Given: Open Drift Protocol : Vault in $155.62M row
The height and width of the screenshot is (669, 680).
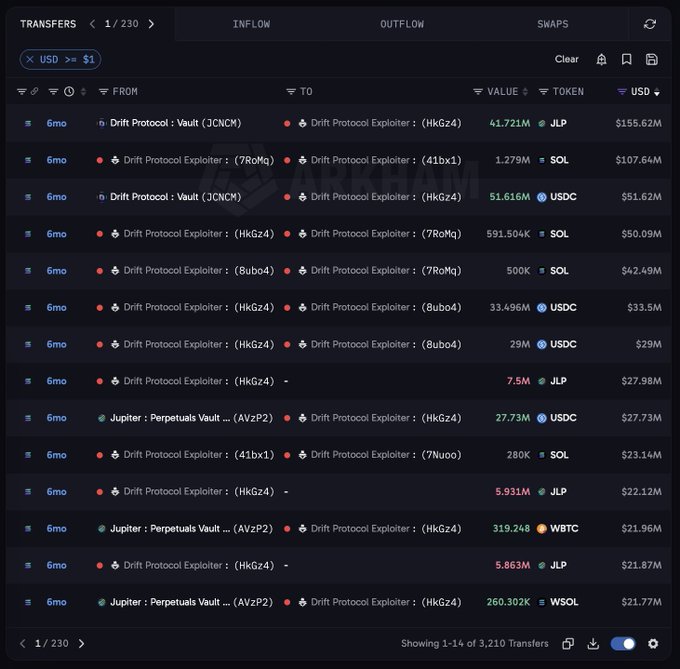Looking at the screenshot, I should click(175, 123).
